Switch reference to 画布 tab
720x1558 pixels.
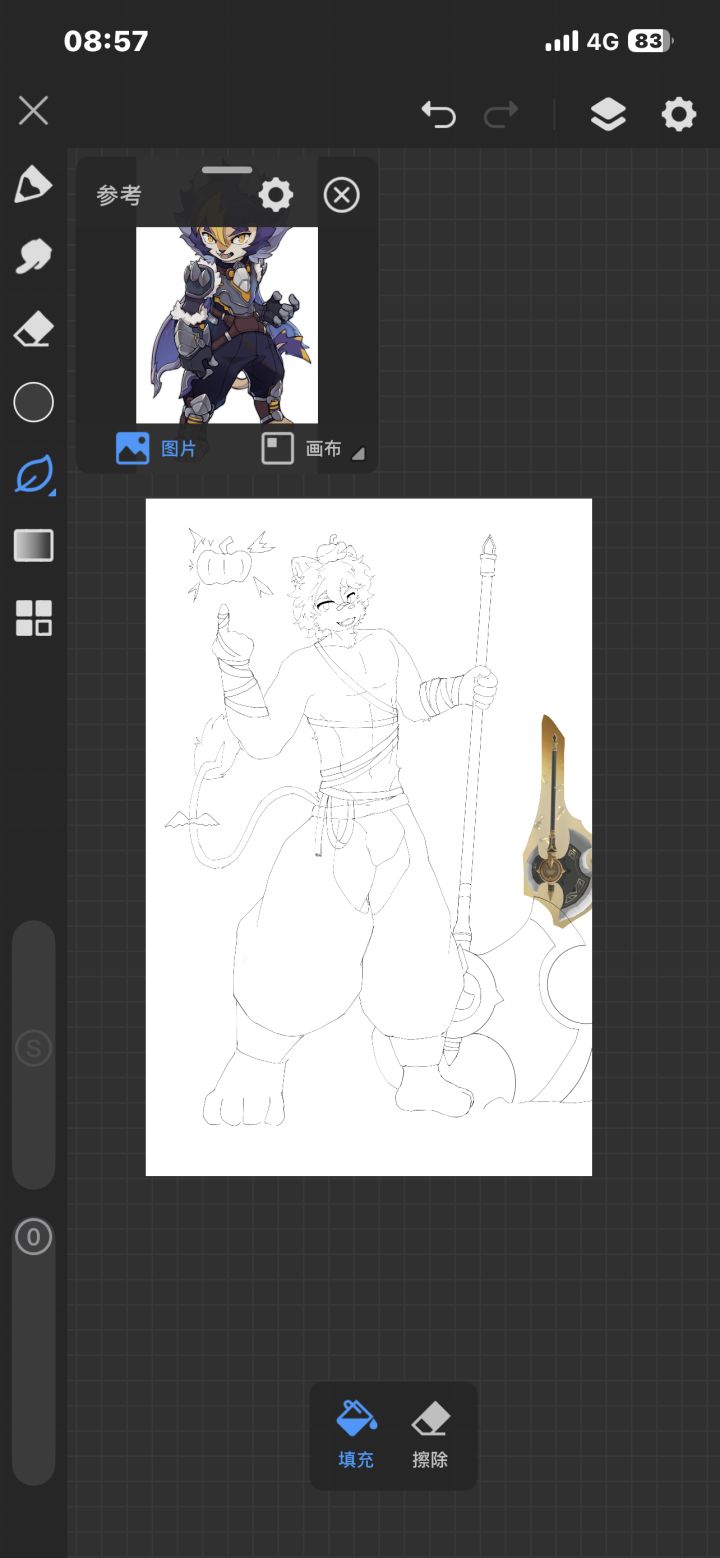point(302,448)
